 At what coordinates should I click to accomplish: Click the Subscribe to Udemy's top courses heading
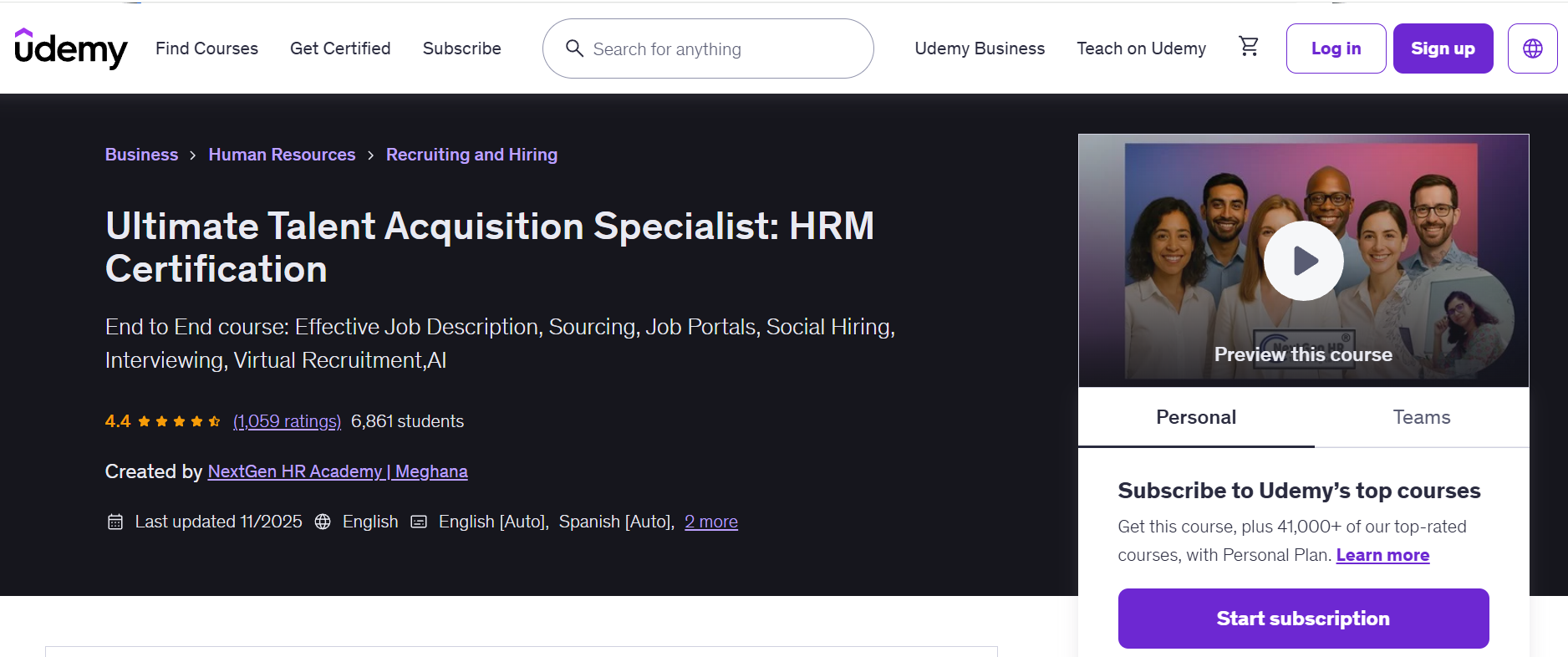1299,491
